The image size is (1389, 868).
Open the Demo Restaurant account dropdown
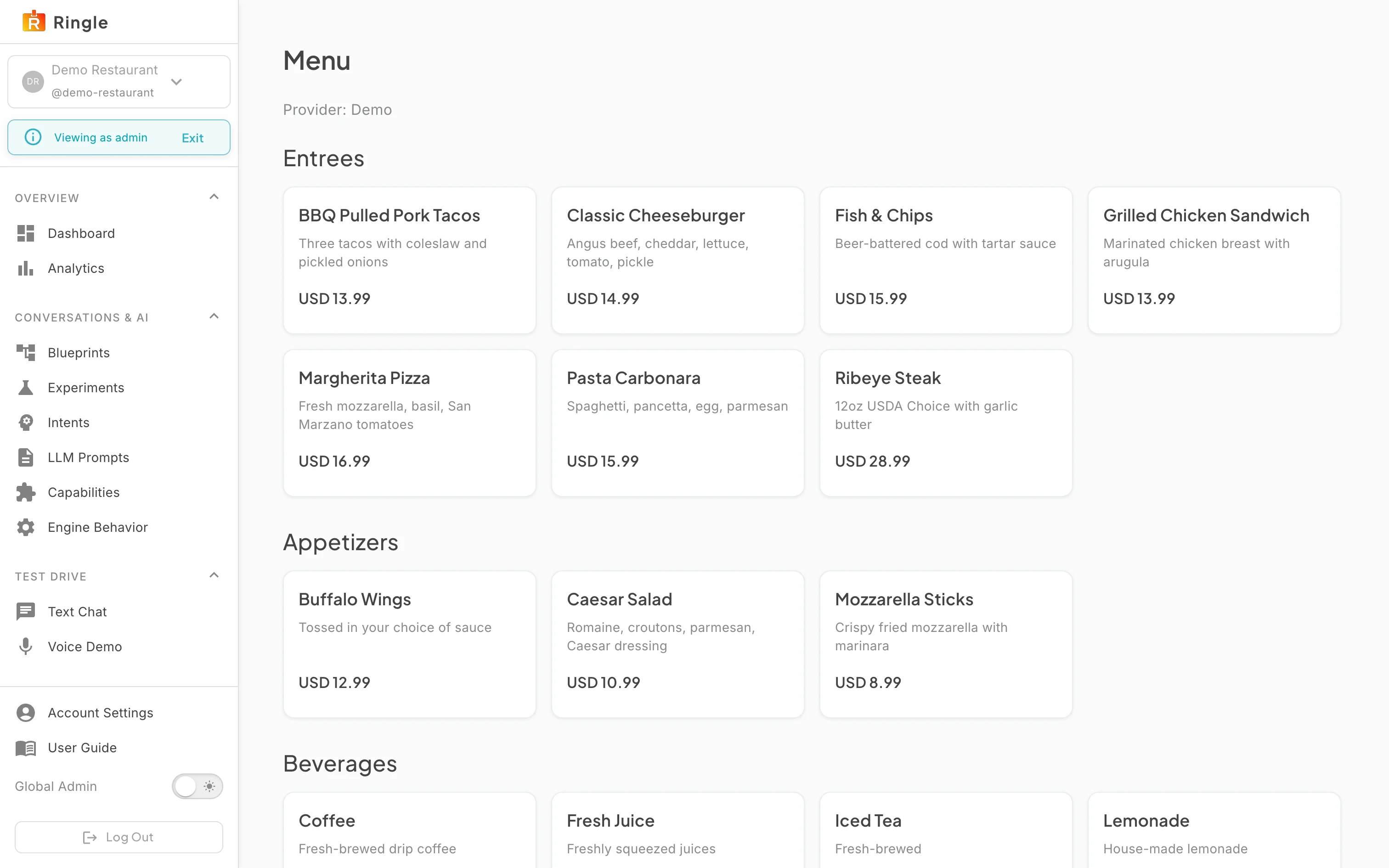click(119, 82)
